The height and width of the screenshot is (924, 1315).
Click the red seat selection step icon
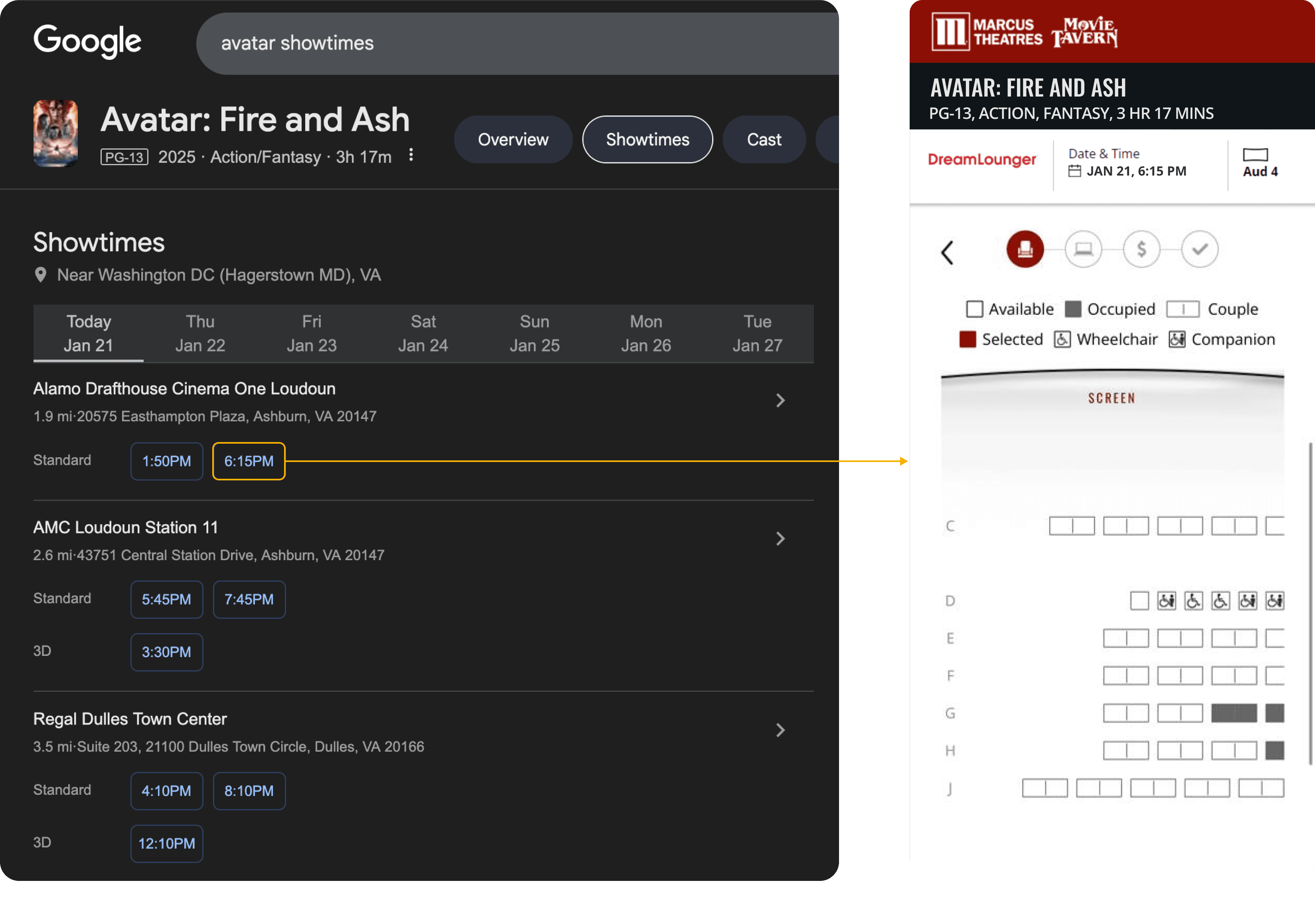(x=1025, y=249)
